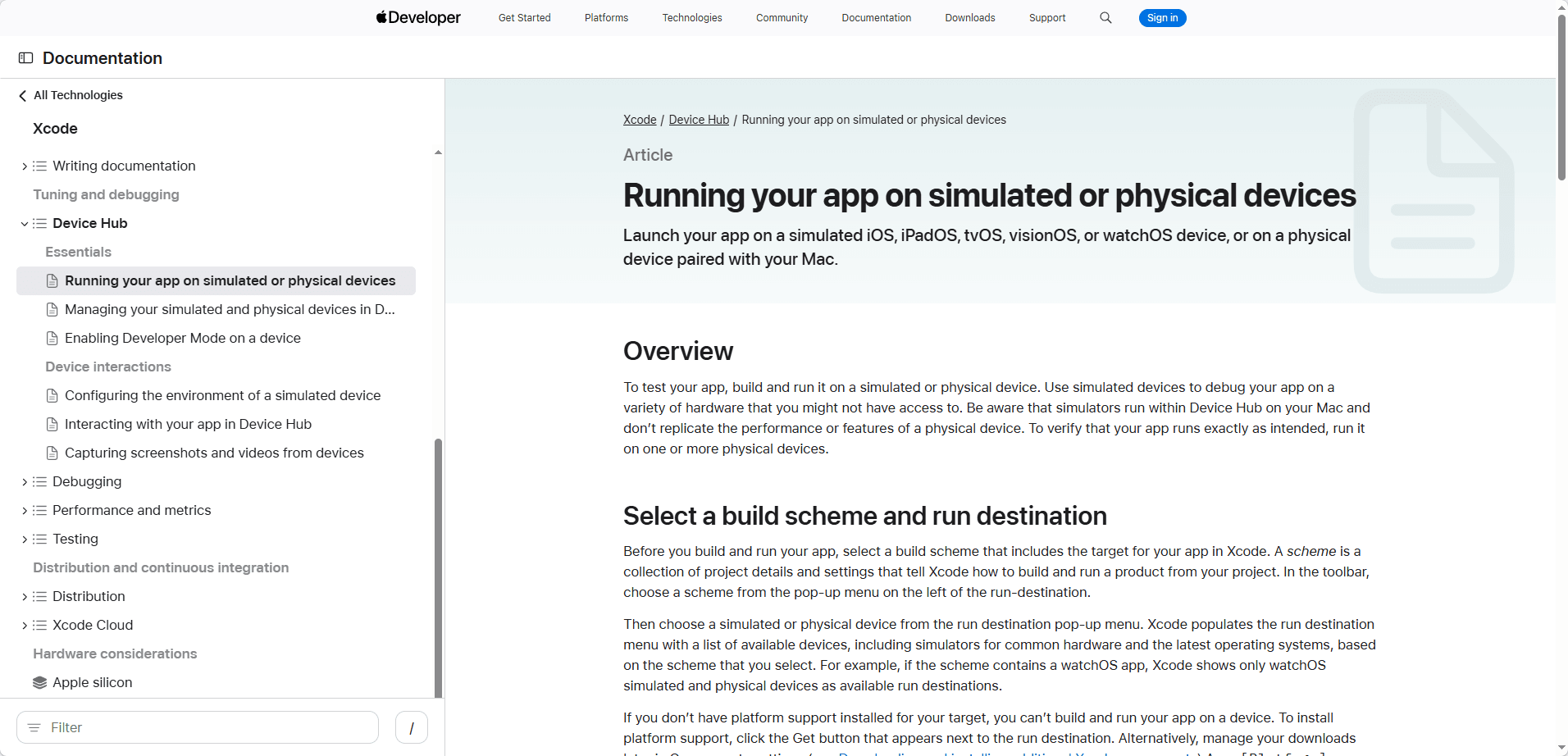
Task: Open the Downloads menu
Action: (970, 18)
